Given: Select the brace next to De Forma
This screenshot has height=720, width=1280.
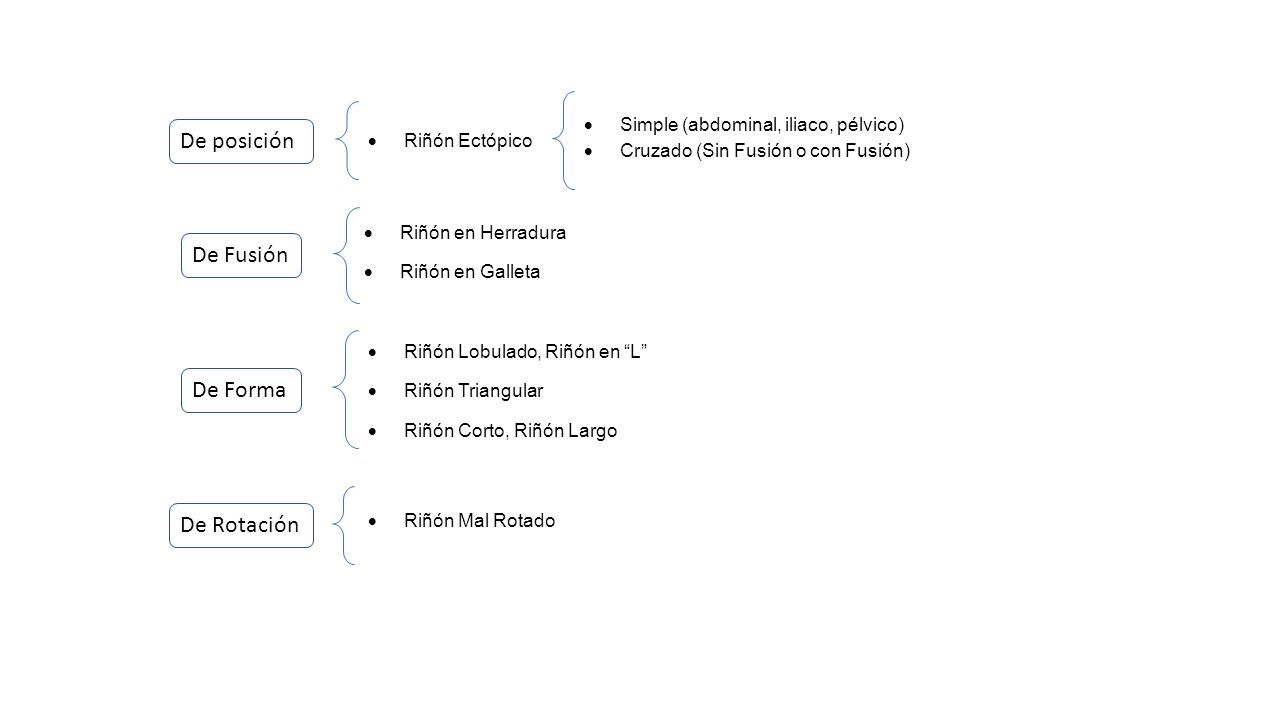Looking at the screenshot, I should [x=350, y=390].
